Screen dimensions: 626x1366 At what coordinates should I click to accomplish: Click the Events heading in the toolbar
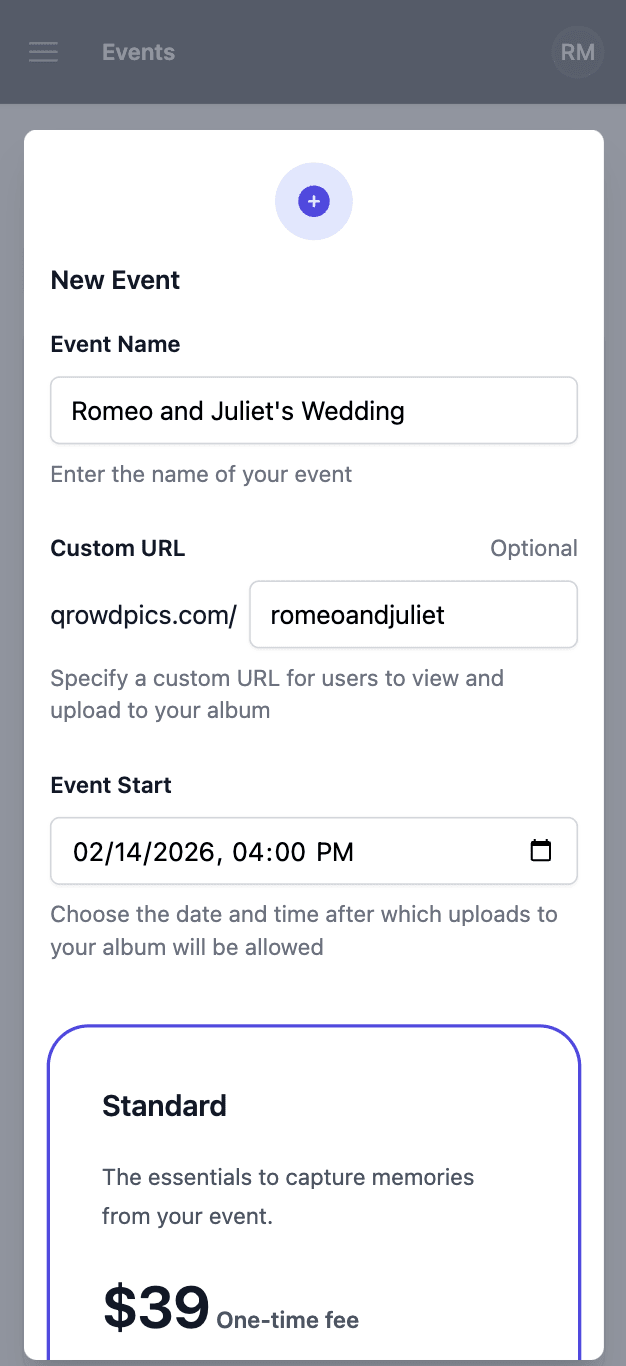tap(138, 52)
